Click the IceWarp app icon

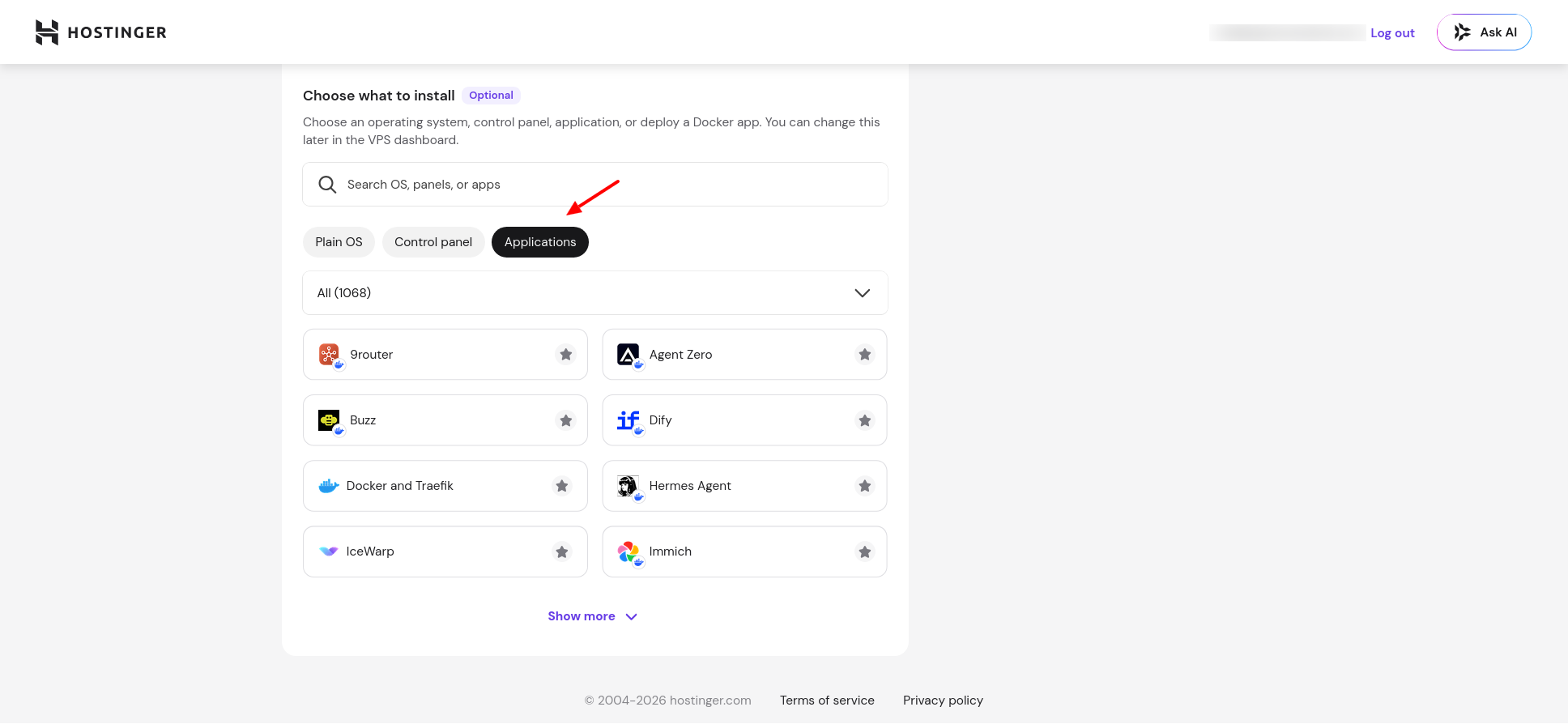[328, 552]
